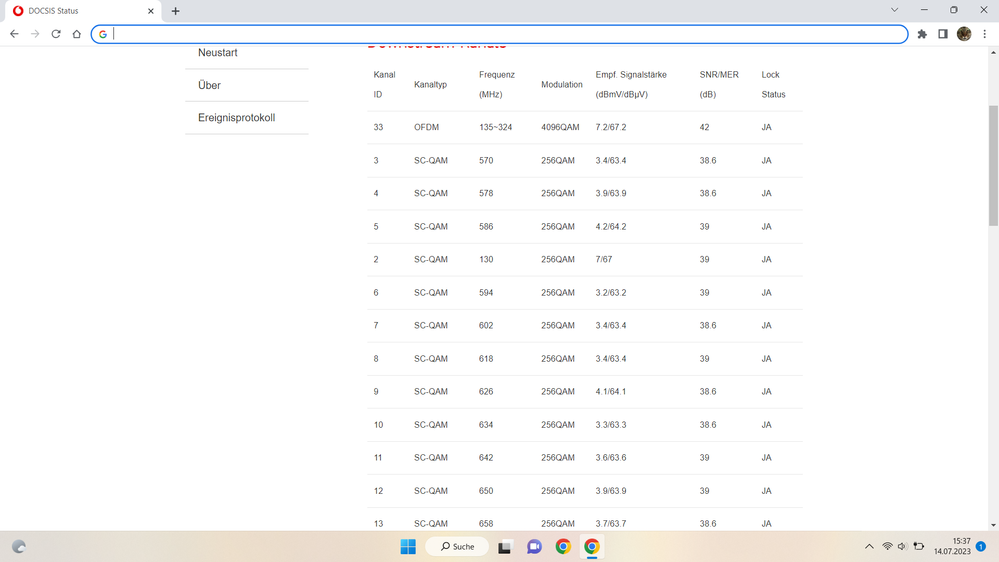This screenshot has width=999, height=562.
Task: Open the first Chrome taskbar icon
Action: [x=563, y=546]
